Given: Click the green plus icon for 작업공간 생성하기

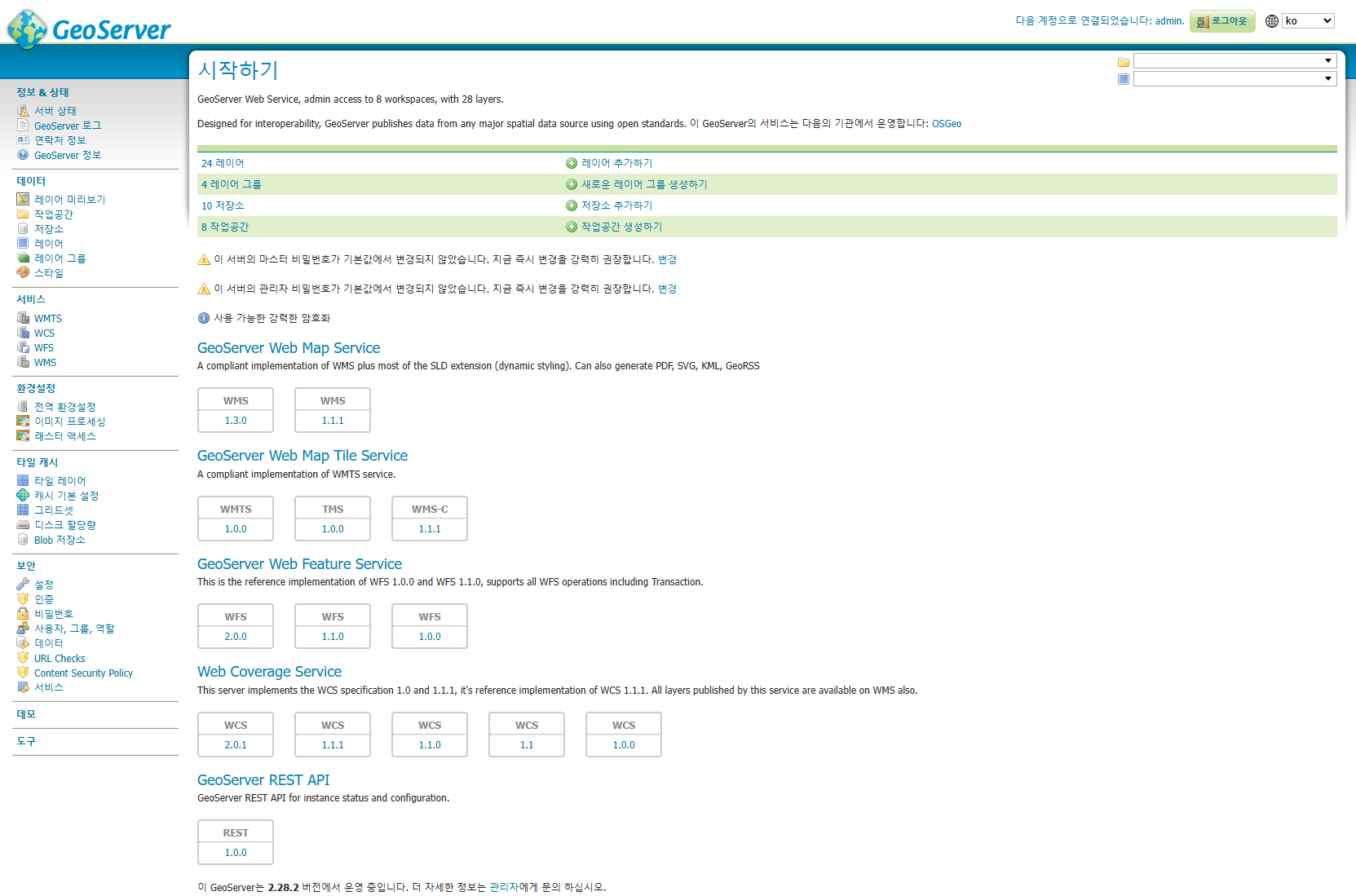Looking at the screenshot, I should (572, 227).
